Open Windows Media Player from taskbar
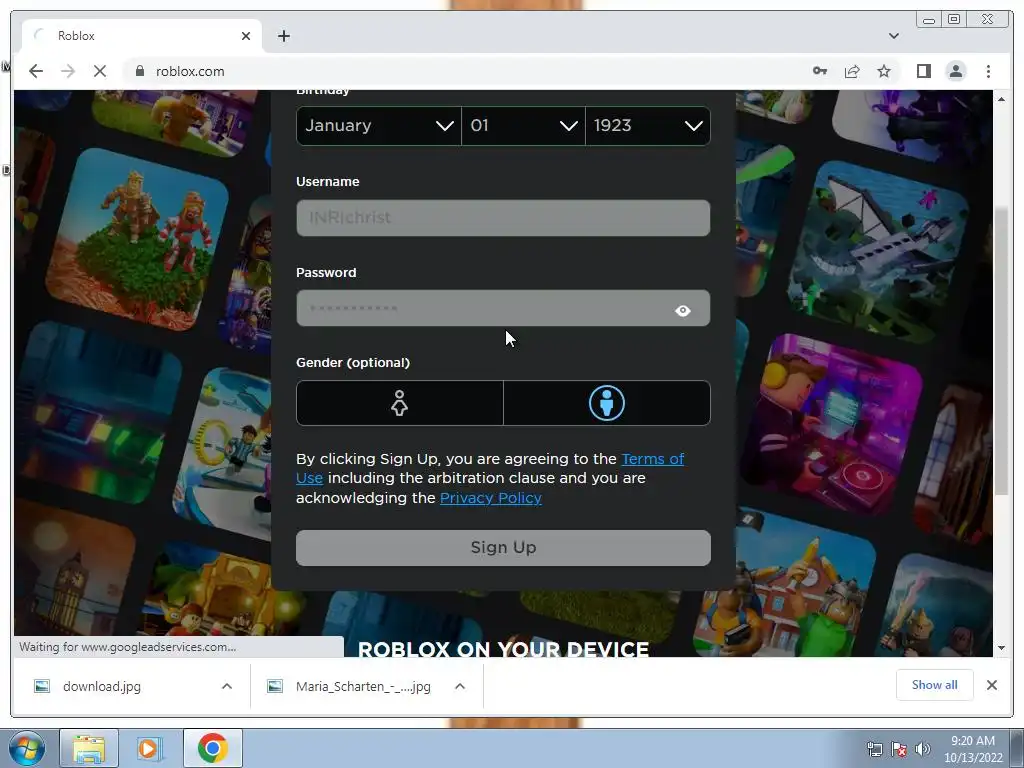 150,748
